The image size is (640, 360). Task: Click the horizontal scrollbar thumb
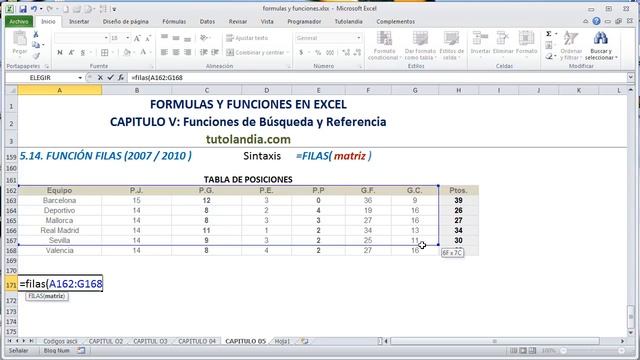(495, 341)
